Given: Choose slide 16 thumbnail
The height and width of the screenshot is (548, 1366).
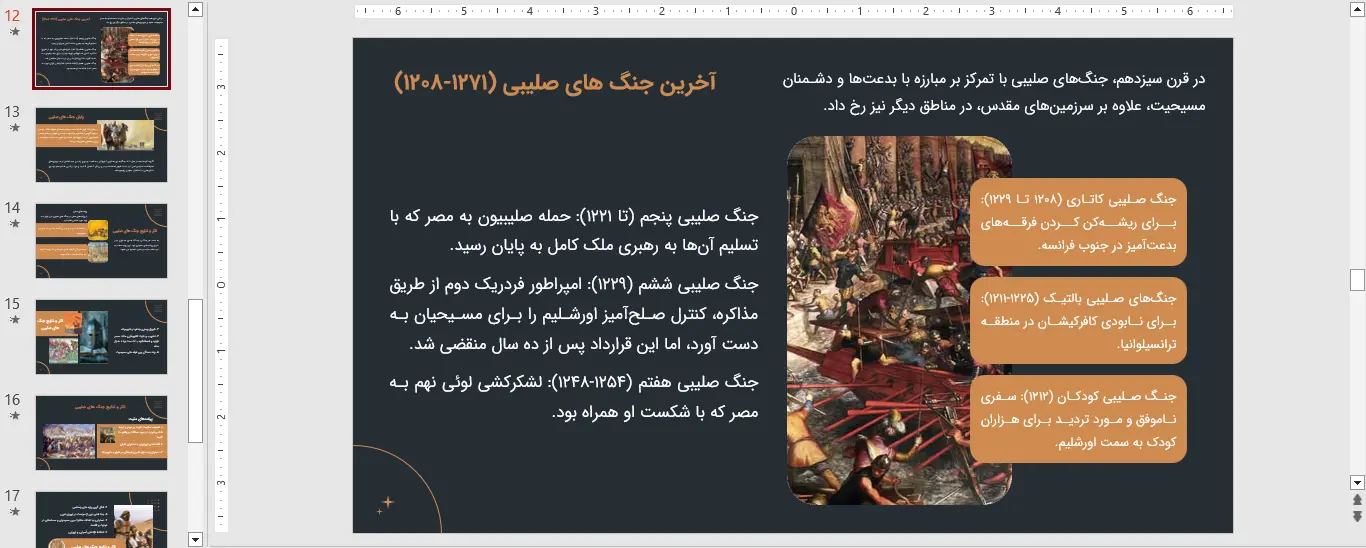Looking at the screenshot, I should click(x=101, y=433).
